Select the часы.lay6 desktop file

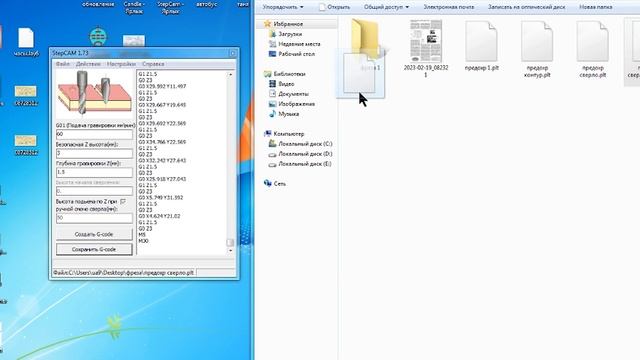tap(26, 42)
